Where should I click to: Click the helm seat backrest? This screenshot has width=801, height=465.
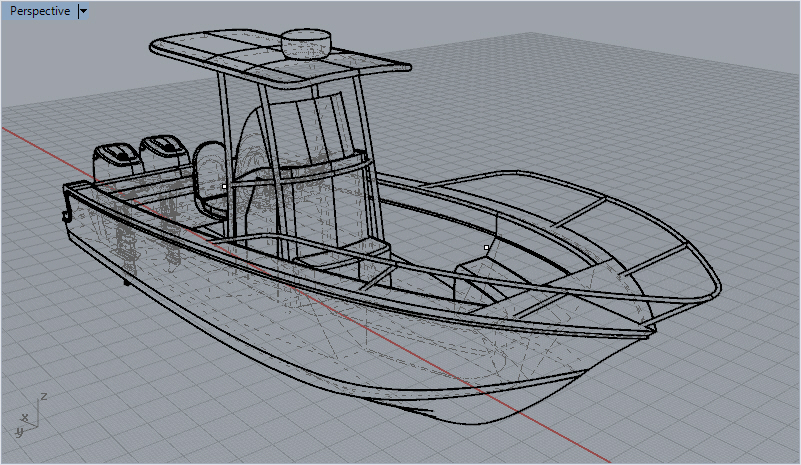pyautogui.click(x=210, y=167)
